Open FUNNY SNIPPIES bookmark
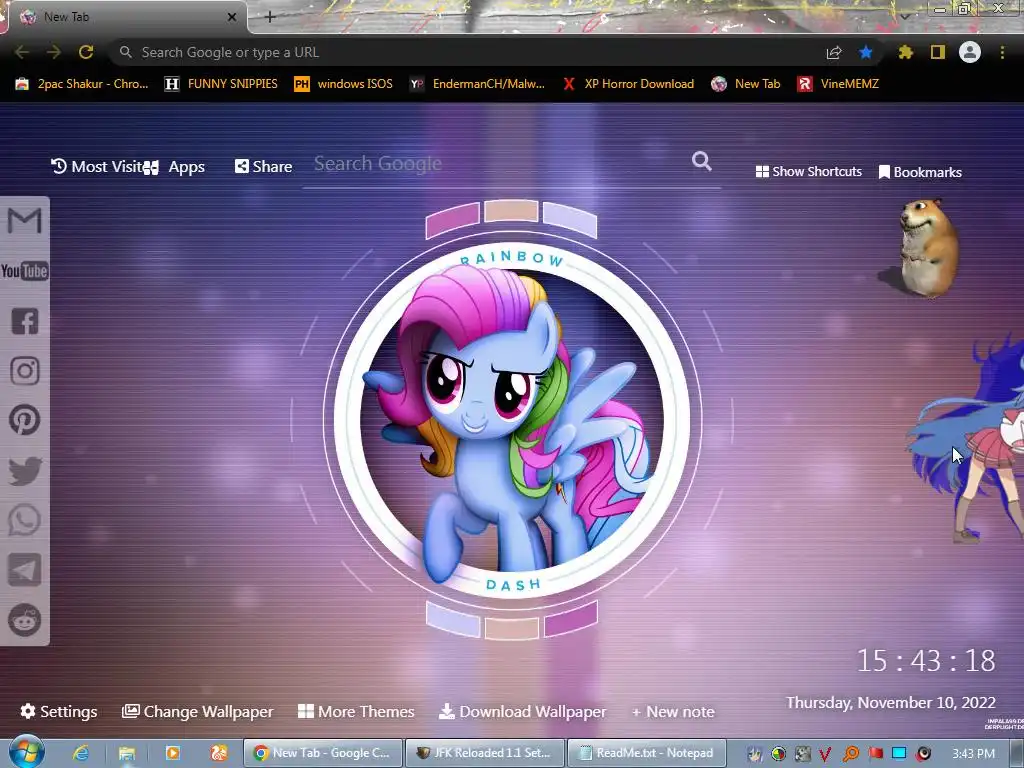Viewport: 1024px width, 768px height. pyautogui.click(x=222, y=84)
